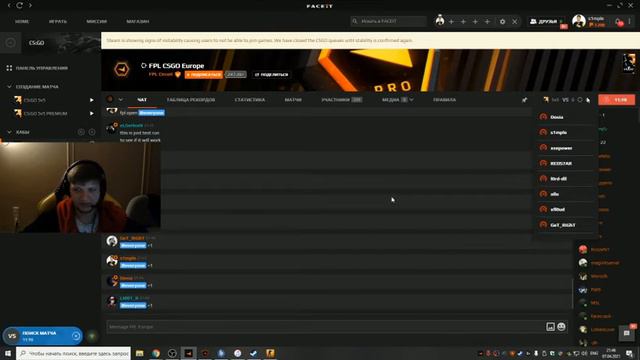
Task: Click the party leader avatar in the party bar
Action: tap(440, 20)
